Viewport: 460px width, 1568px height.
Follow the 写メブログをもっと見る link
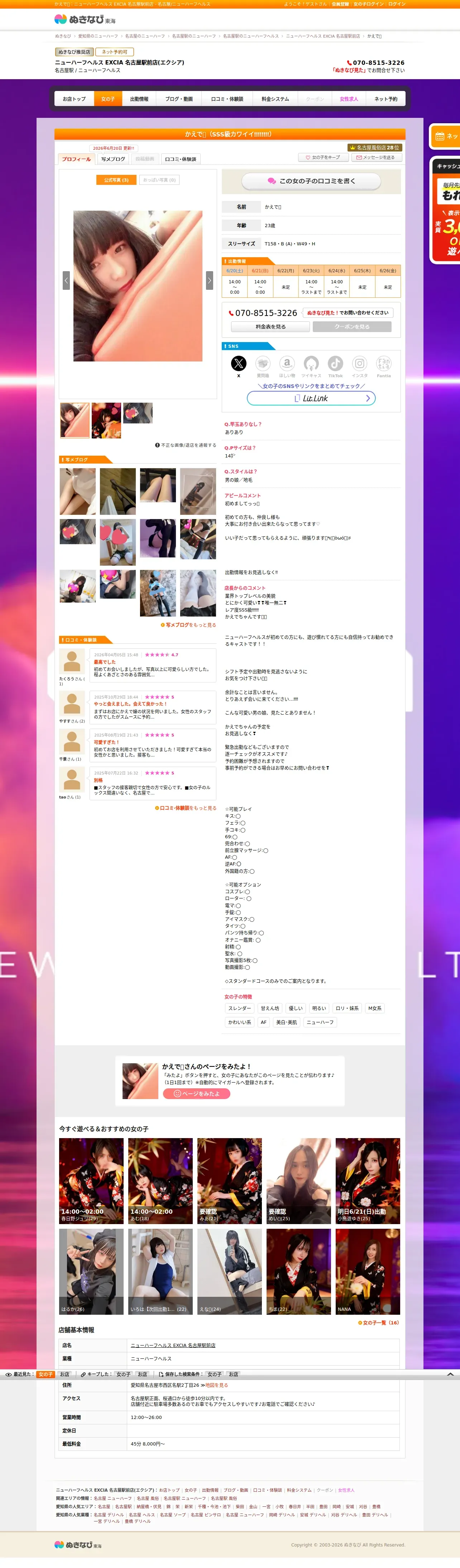(x=189, y=625)
